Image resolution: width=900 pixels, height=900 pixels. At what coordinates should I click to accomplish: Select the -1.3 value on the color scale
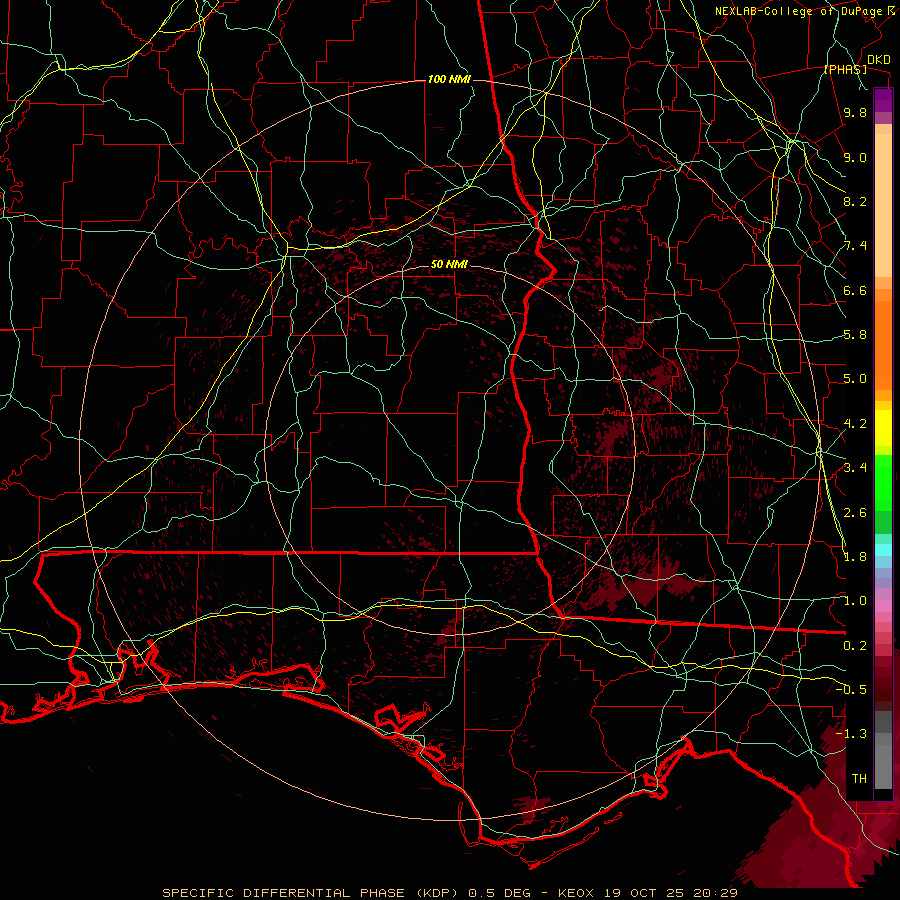click(851, 734)
